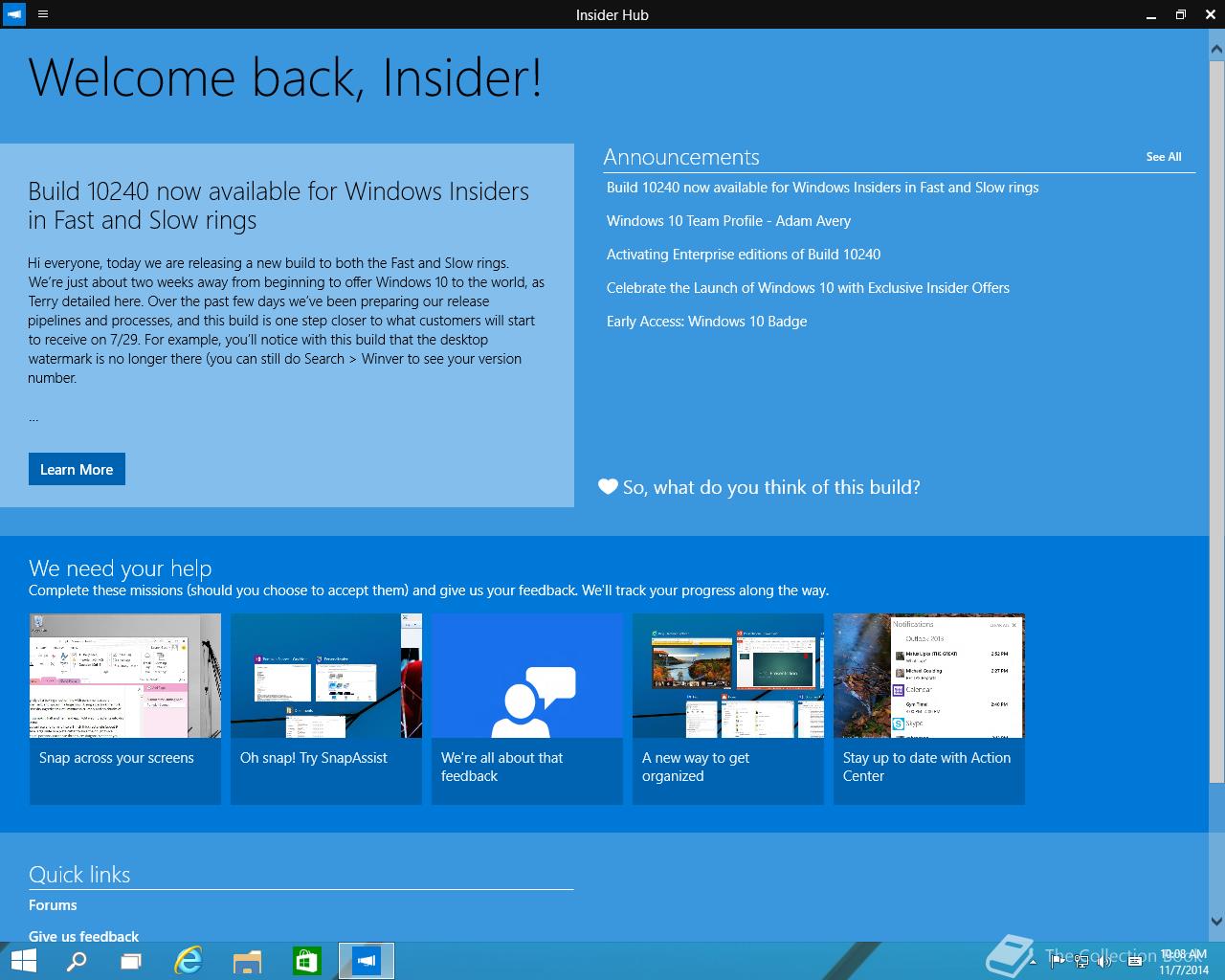Click the 'Give us feedback' quick link

click(83, 936)
